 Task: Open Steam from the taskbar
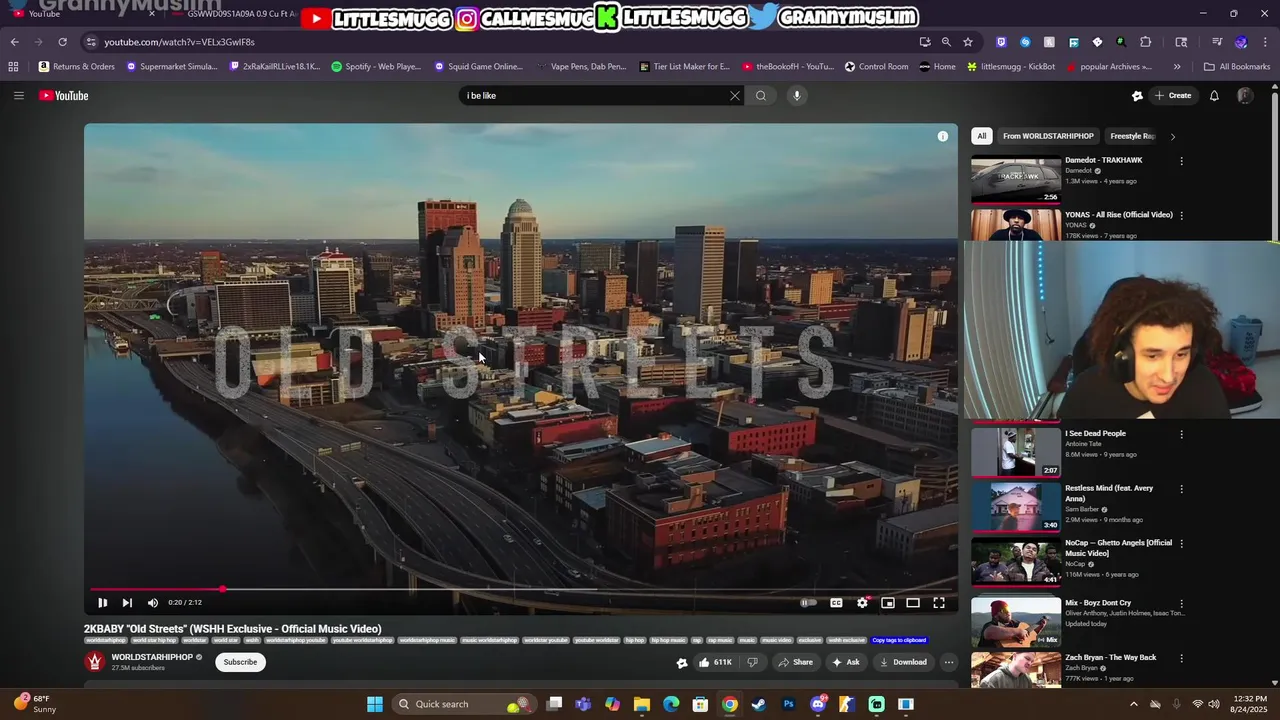(759, 704)
